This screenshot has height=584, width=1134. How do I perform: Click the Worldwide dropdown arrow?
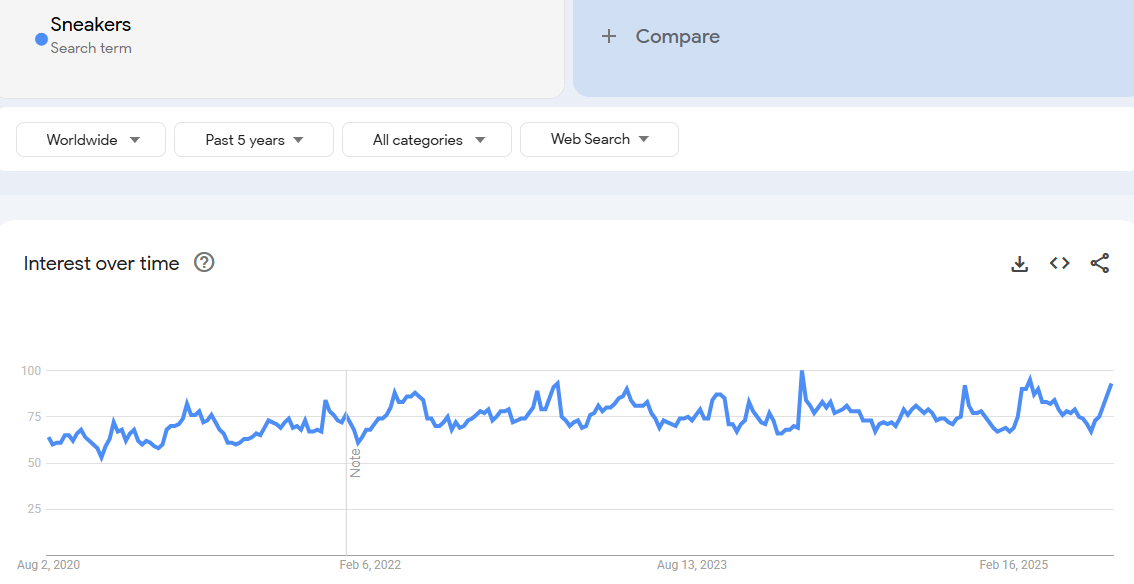[x=135, y=140]
